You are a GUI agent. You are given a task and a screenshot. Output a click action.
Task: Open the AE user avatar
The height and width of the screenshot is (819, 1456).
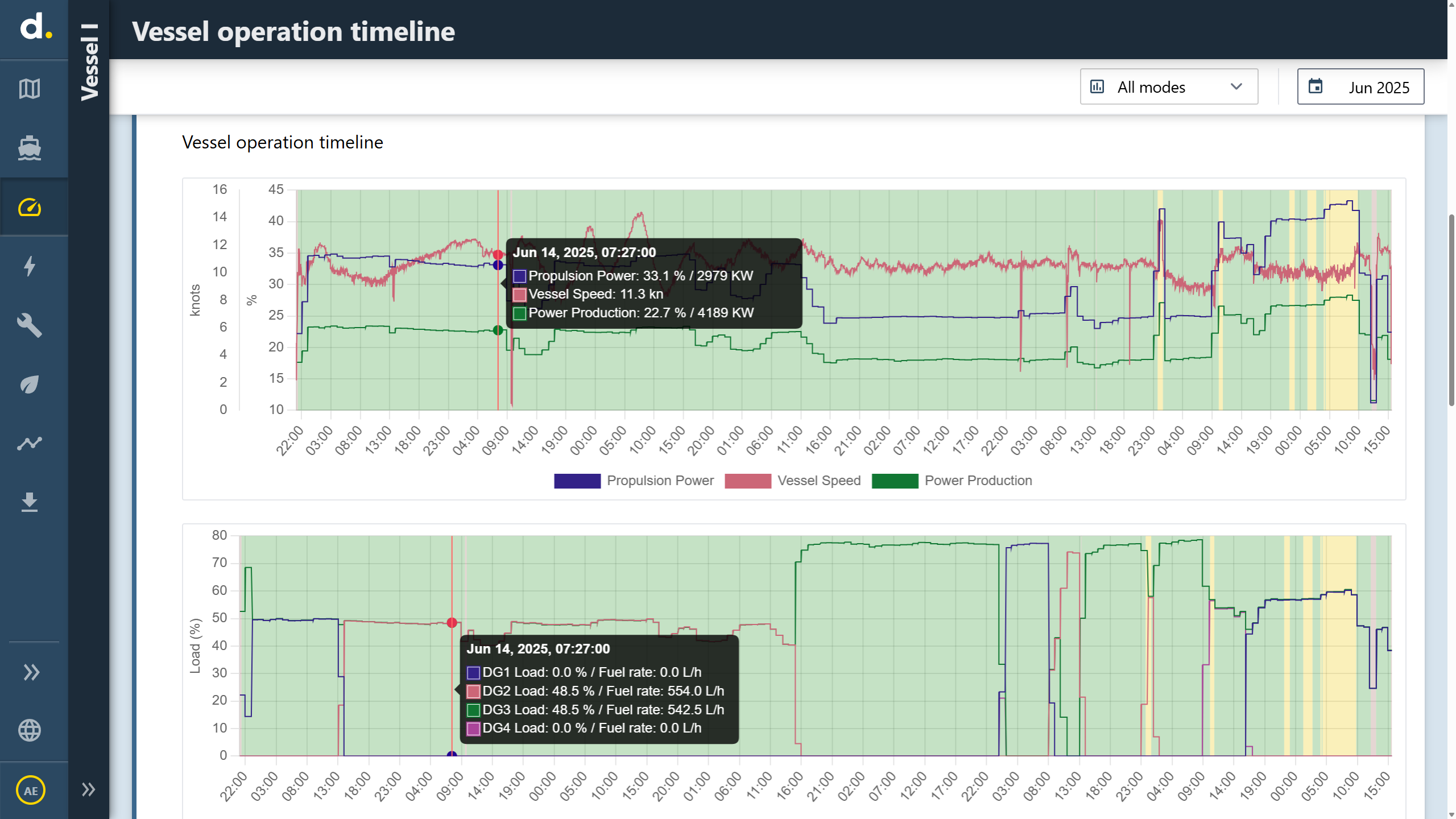31,791
